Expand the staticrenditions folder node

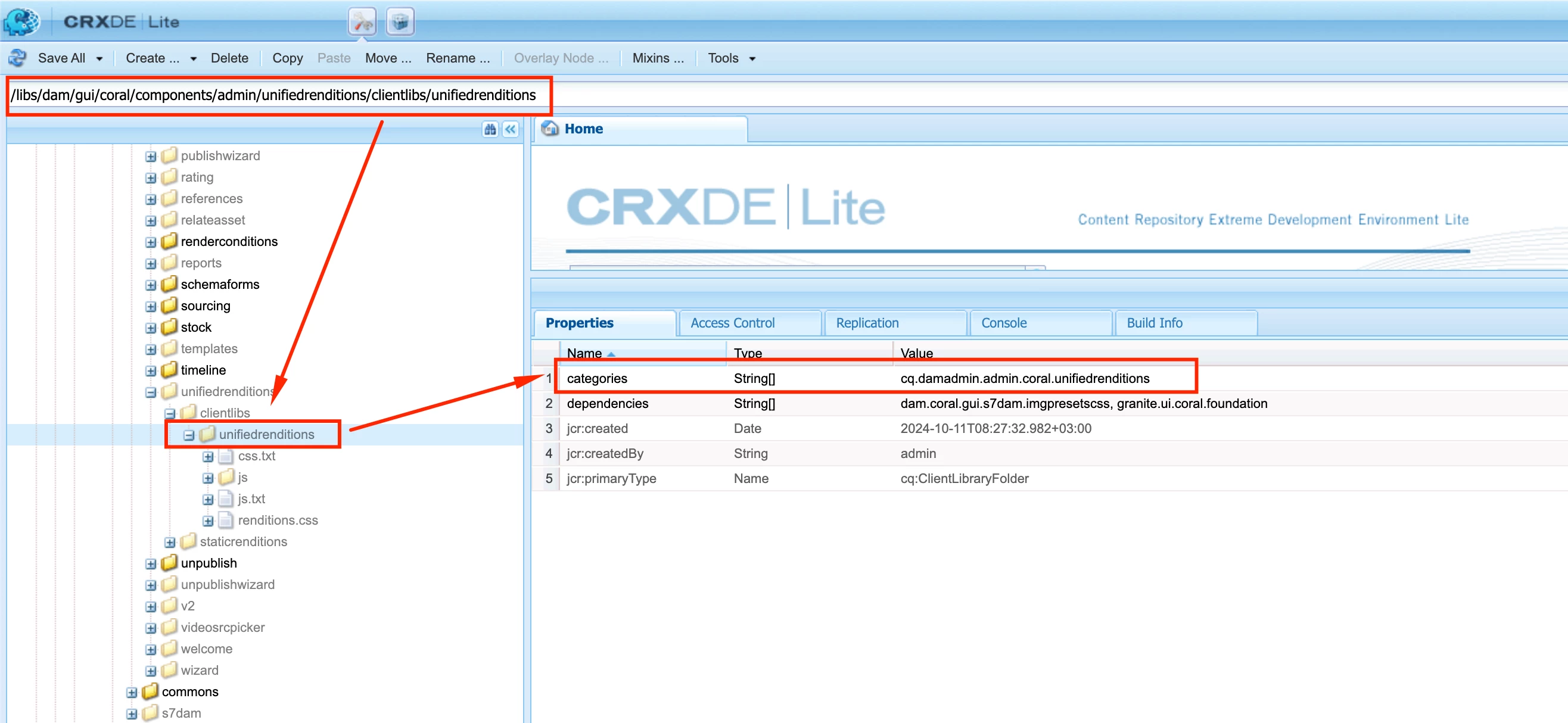pyautogui.click(x=170, y=542)
